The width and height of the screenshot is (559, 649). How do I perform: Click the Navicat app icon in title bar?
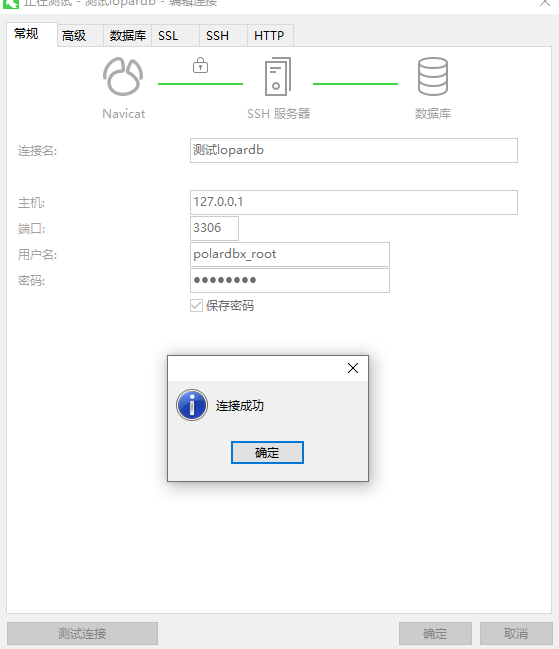tap(10, 3)
